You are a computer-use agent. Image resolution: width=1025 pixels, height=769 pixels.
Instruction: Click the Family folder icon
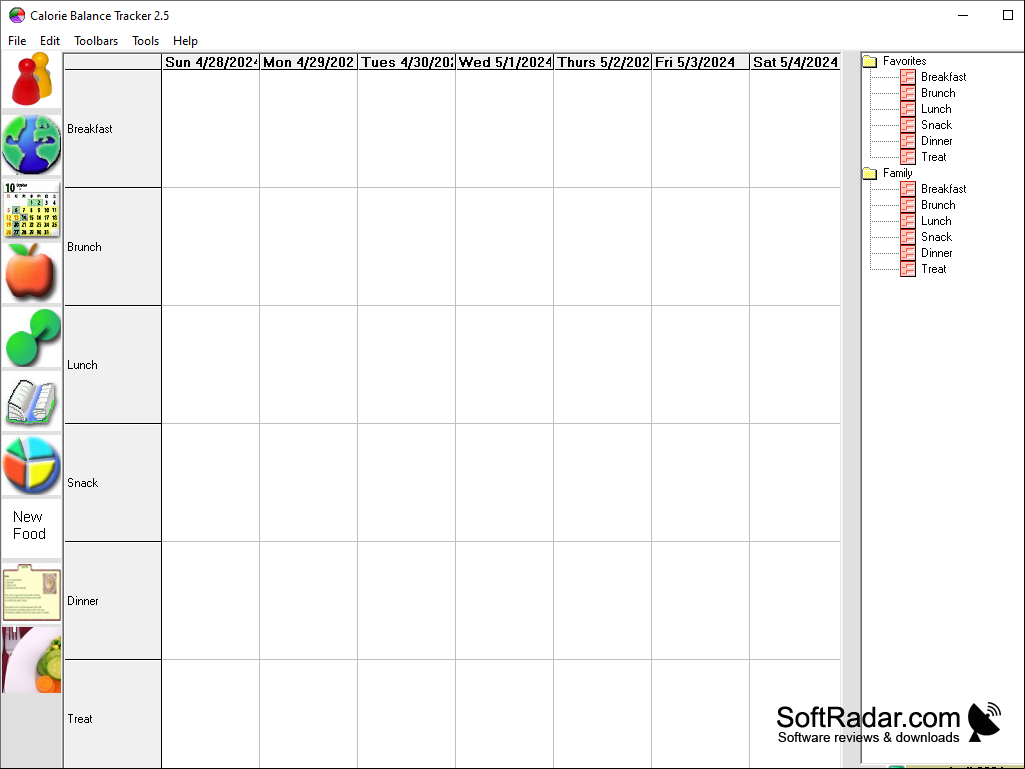click(x=869, y=173)
